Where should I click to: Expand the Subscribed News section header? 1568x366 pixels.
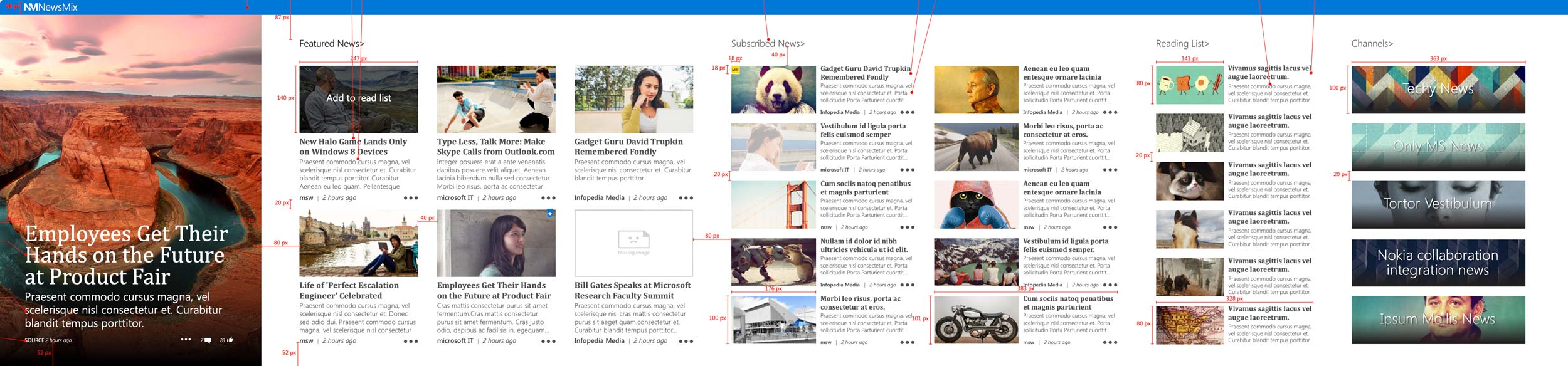coord(768,44)
